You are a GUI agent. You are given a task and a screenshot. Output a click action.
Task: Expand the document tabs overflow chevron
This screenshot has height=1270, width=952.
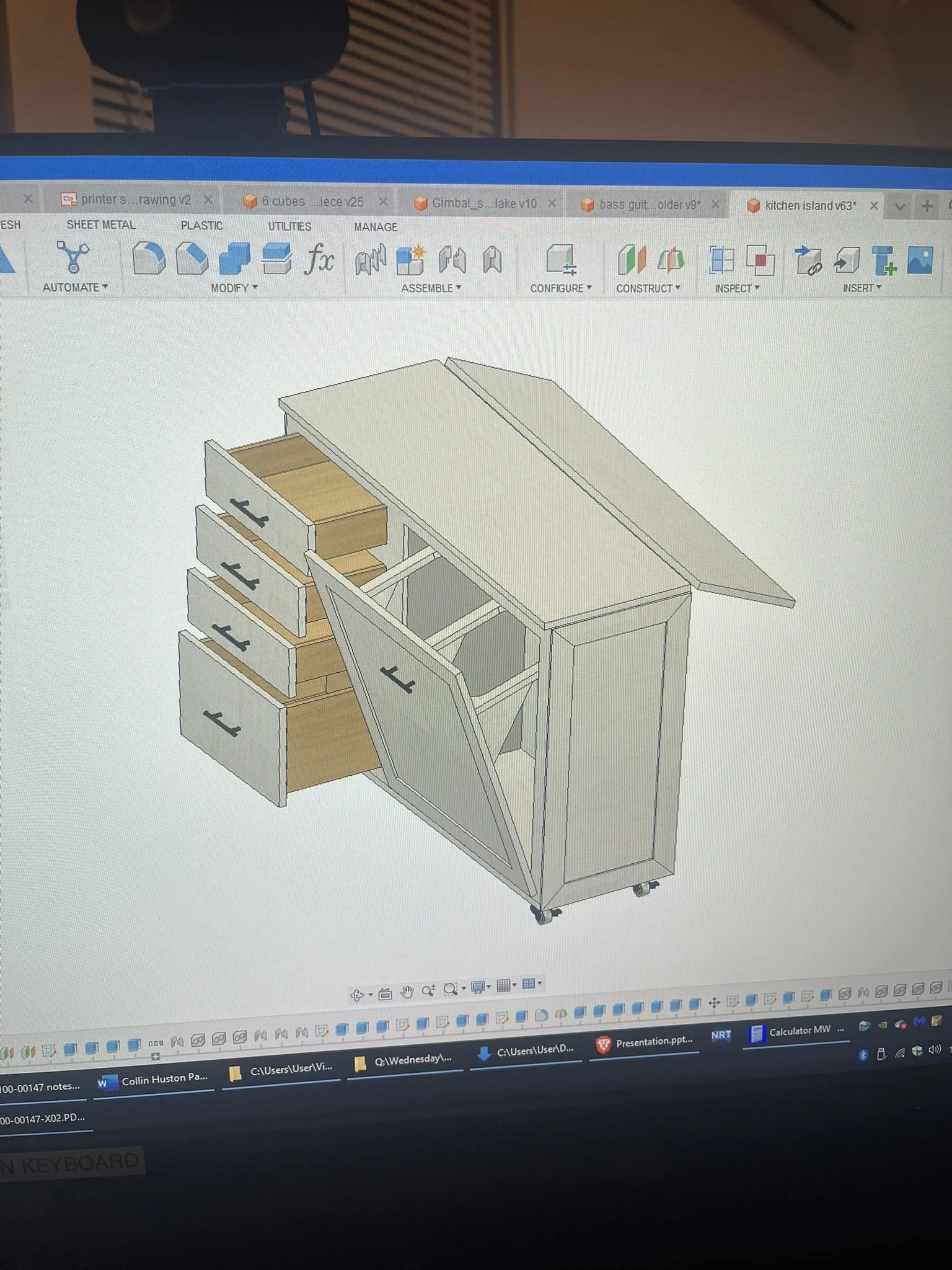pos(900,206)
